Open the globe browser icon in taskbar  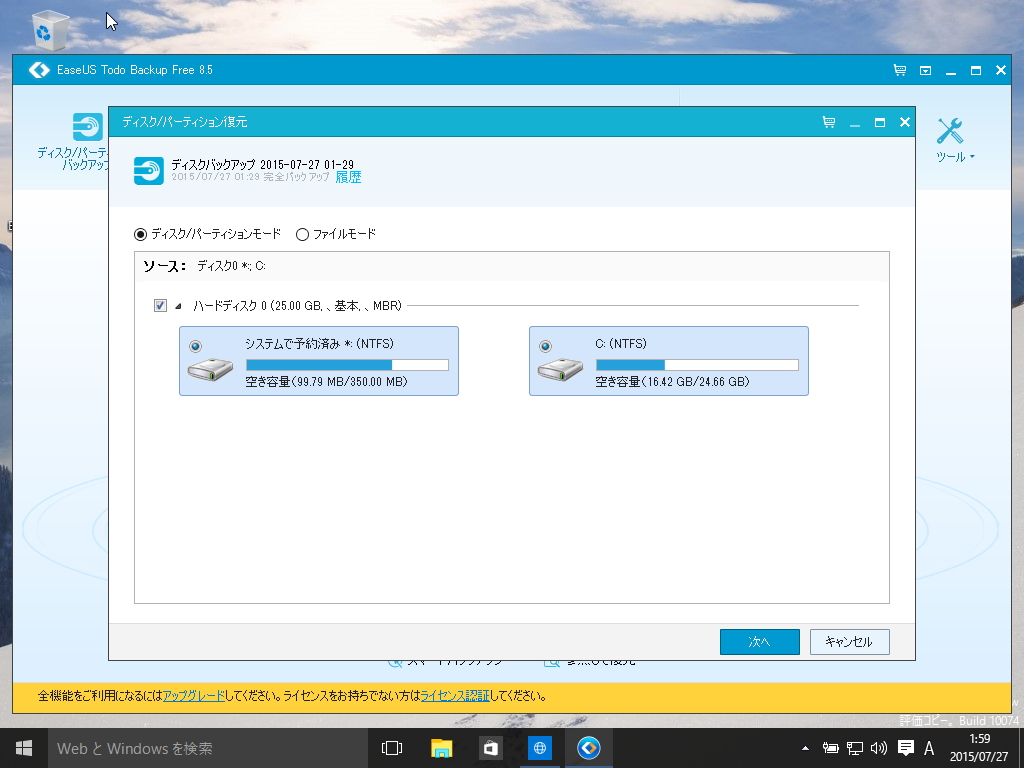(539, 748)
